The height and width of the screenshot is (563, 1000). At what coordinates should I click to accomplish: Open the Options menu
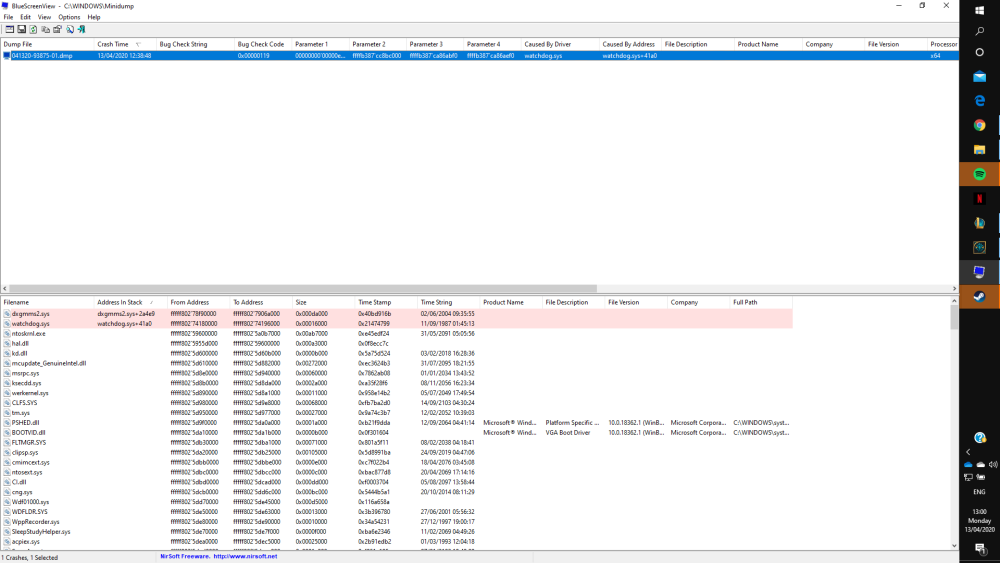pyautogui.click(x=69, y=17)
